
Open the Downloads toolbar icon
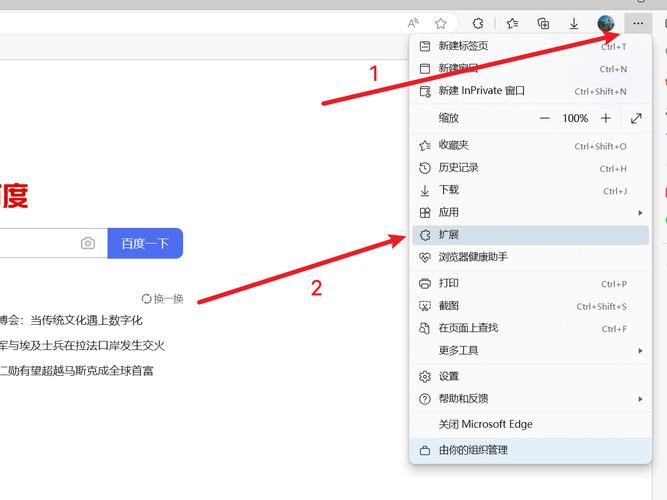pyautogui.click(x=574, y=23)
